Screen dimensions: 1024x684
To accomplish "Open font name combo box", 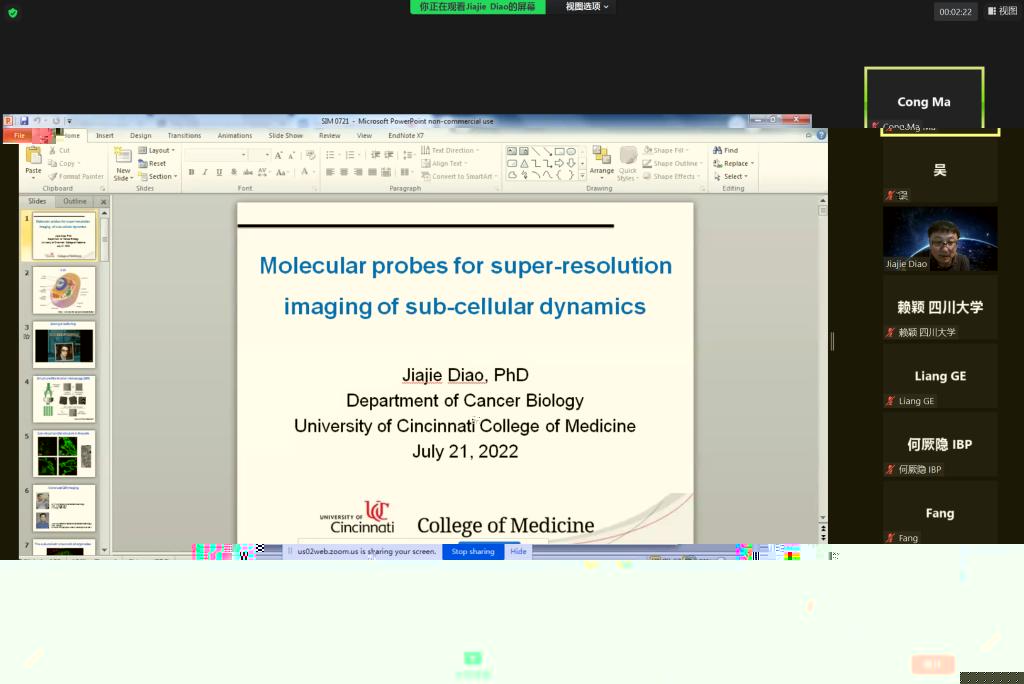I will (216, 155).
